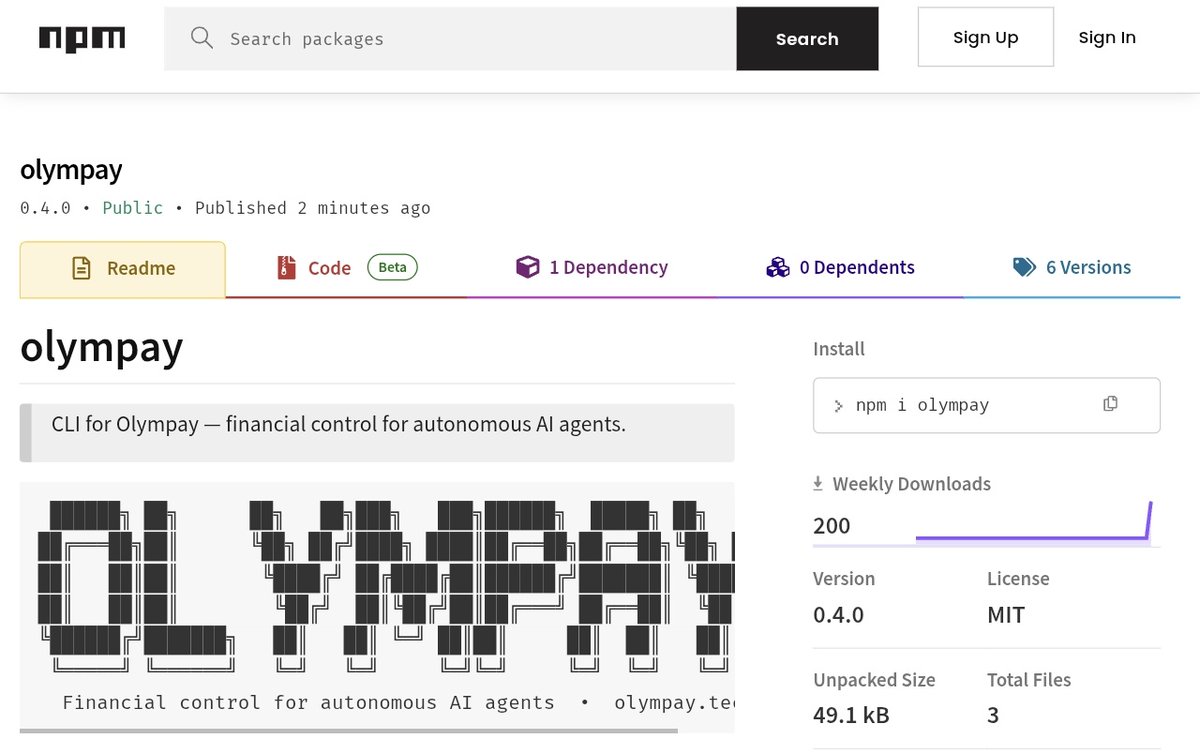Click the CLI for Olympay description quote
This screenshot has height=754, width=1200.
377,433
